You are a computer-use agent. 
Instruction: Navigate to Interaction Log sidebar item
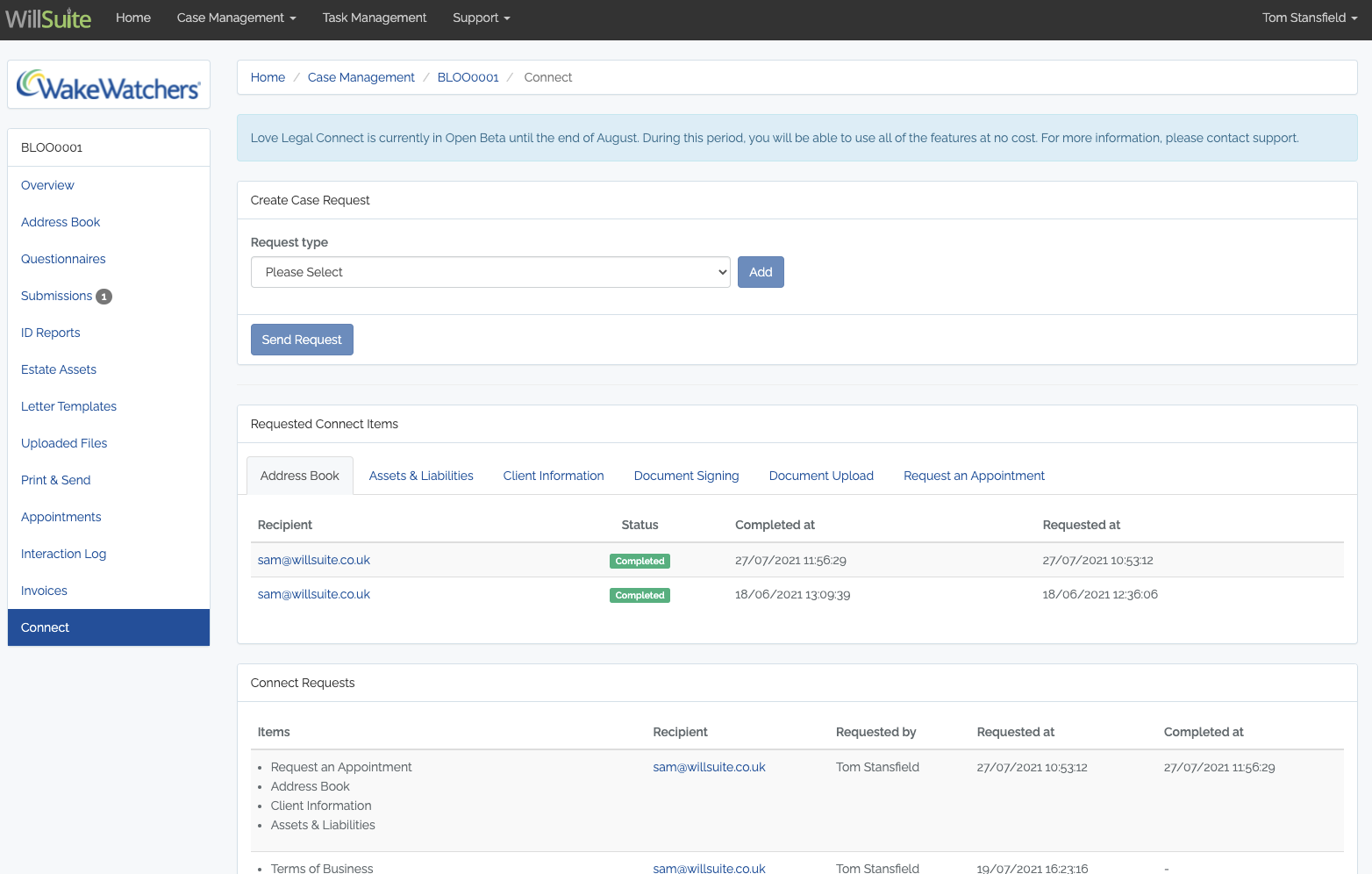coord(63,554)
